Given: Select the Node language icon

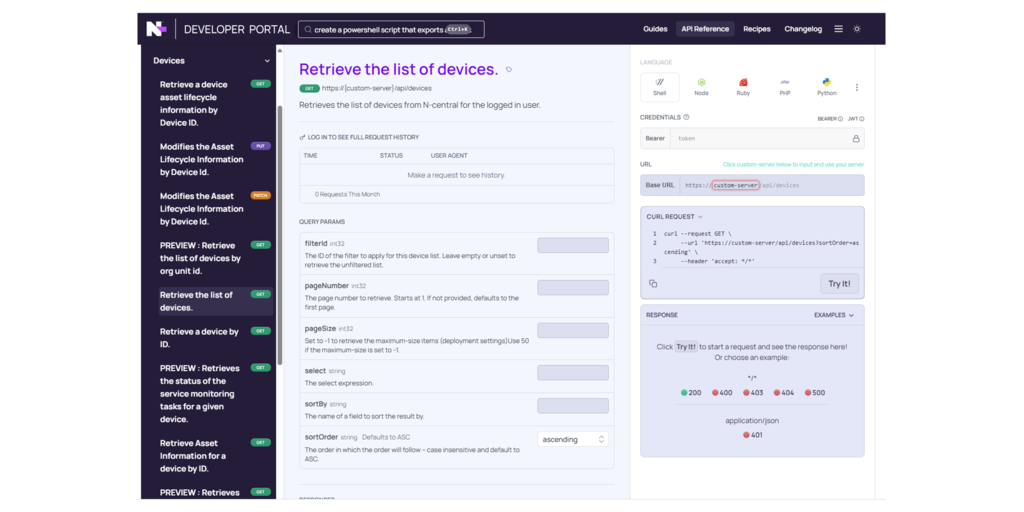Looking at the screenshot, I should 701,87.
